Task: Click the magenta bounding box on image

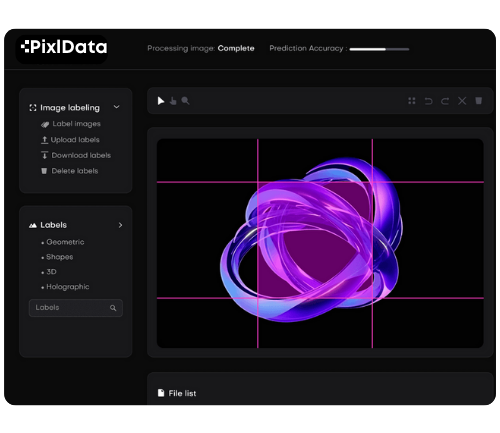Action: [x=315, y=240]
